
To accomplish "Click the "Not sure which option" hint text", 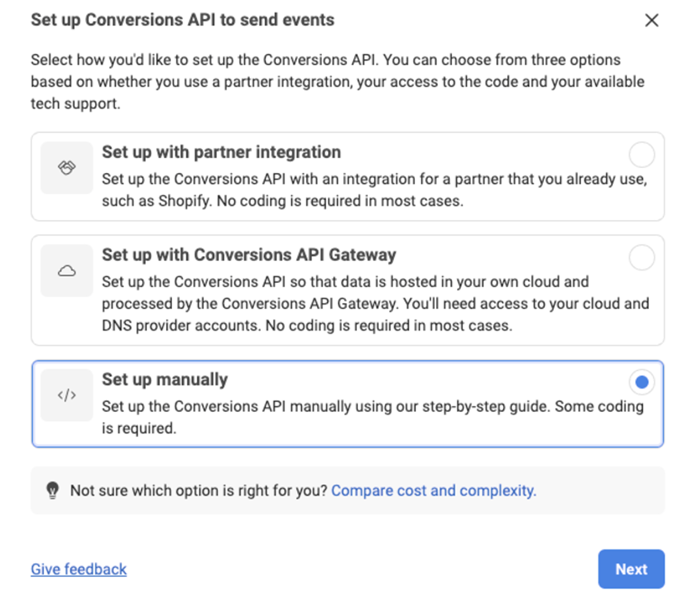I will (199, 491).
